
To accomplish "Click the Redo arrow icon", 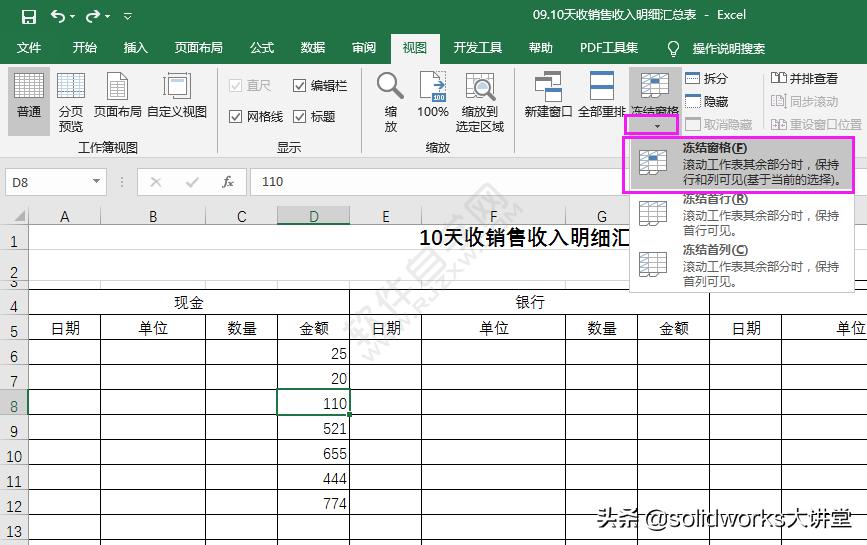I will coord(92,16).
